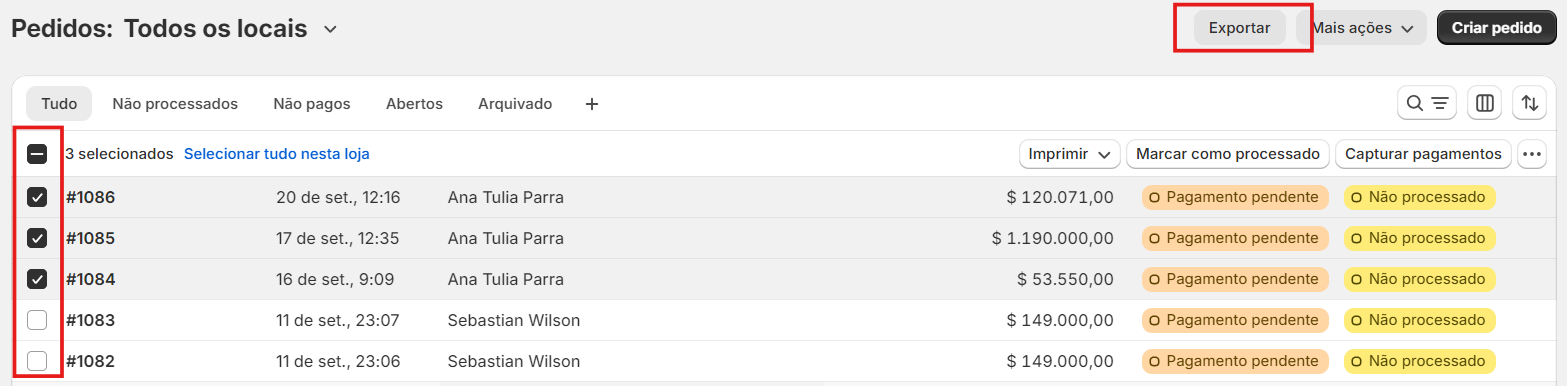Check the checkbox for order #1083
Screen dimensions: 1567x386
click(x=37, y=320)
